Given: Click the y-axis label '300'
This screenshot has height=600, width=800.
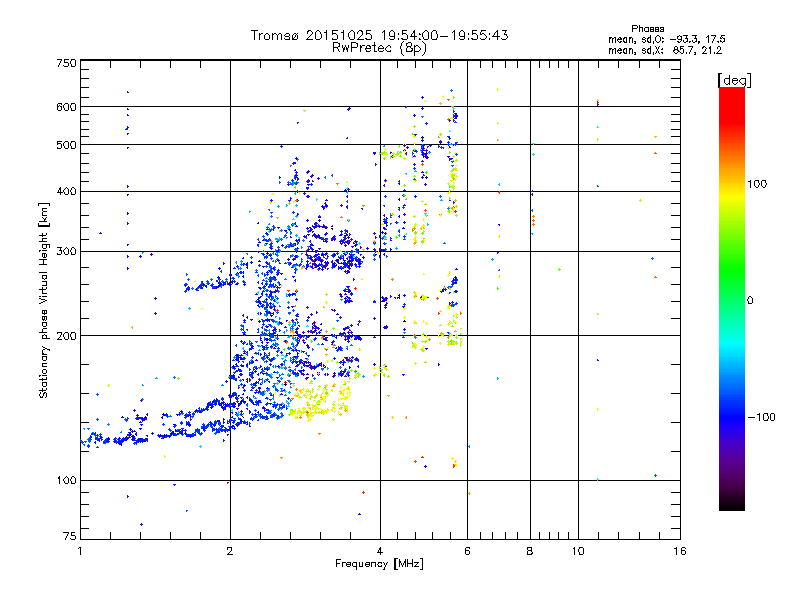Looking at the screenshot, I should [x=66, y=252].
